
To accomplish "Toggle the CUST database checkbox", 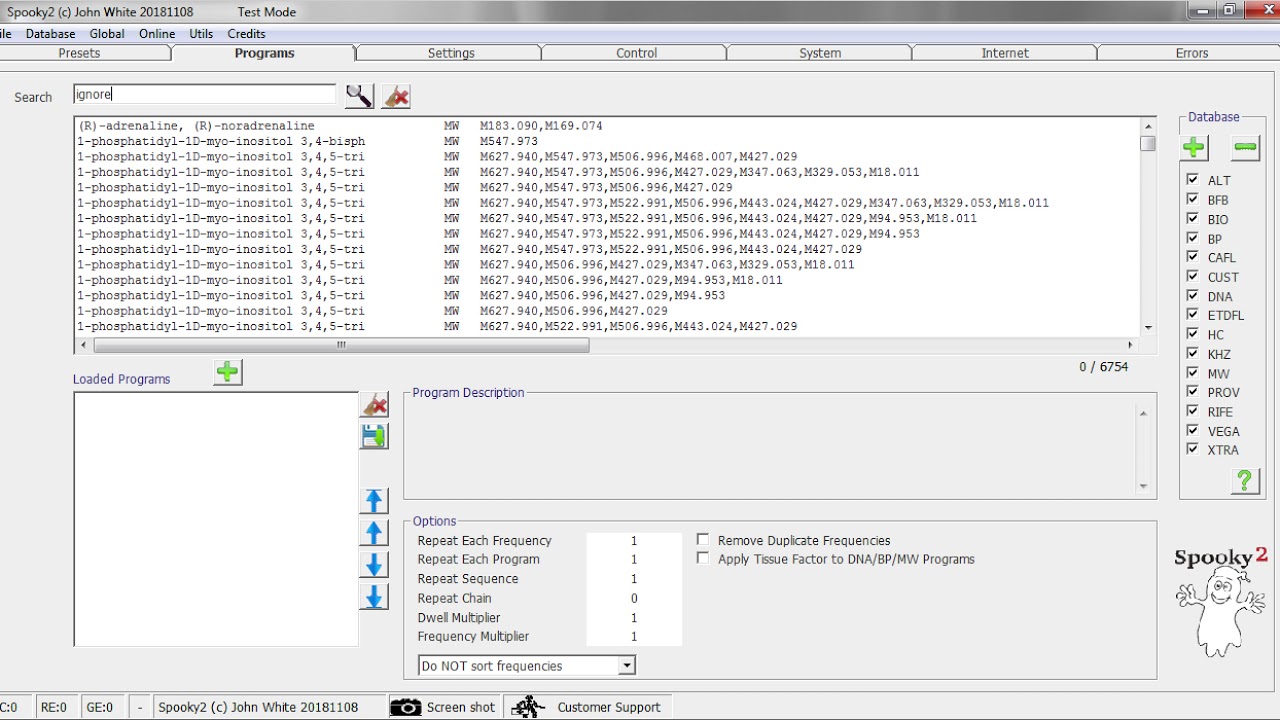I will pyautogui.click(x=1192, y=276).
